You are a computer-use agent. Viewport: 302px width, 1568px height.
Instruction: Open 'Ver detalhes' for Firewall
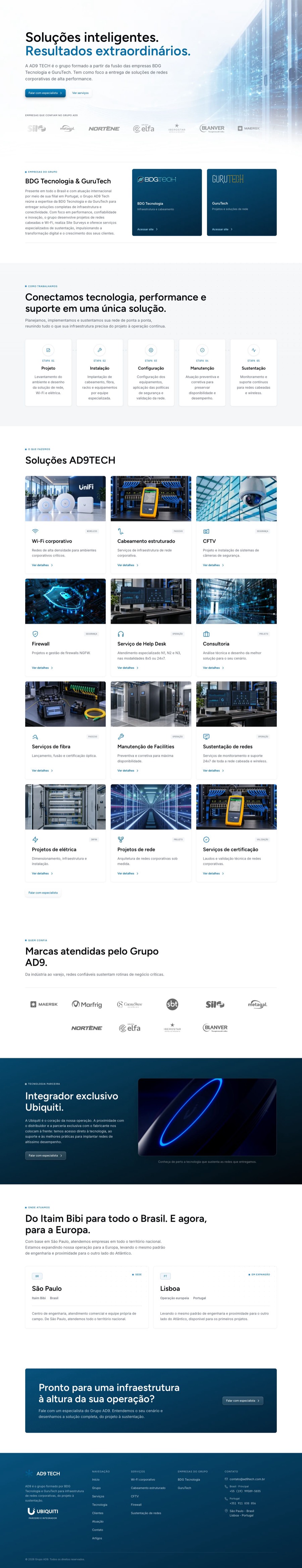coord(42,668)
